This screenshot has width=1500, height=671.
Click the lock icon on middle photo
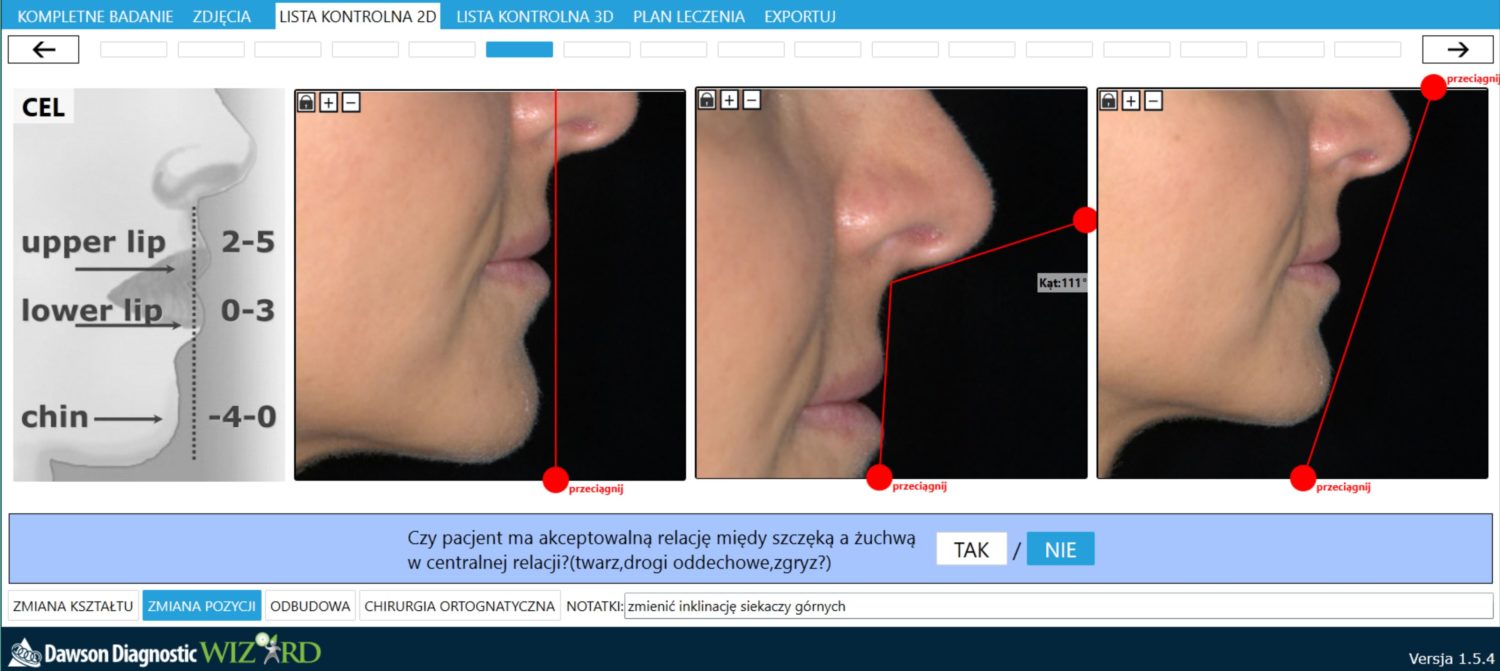coord(707,99)
